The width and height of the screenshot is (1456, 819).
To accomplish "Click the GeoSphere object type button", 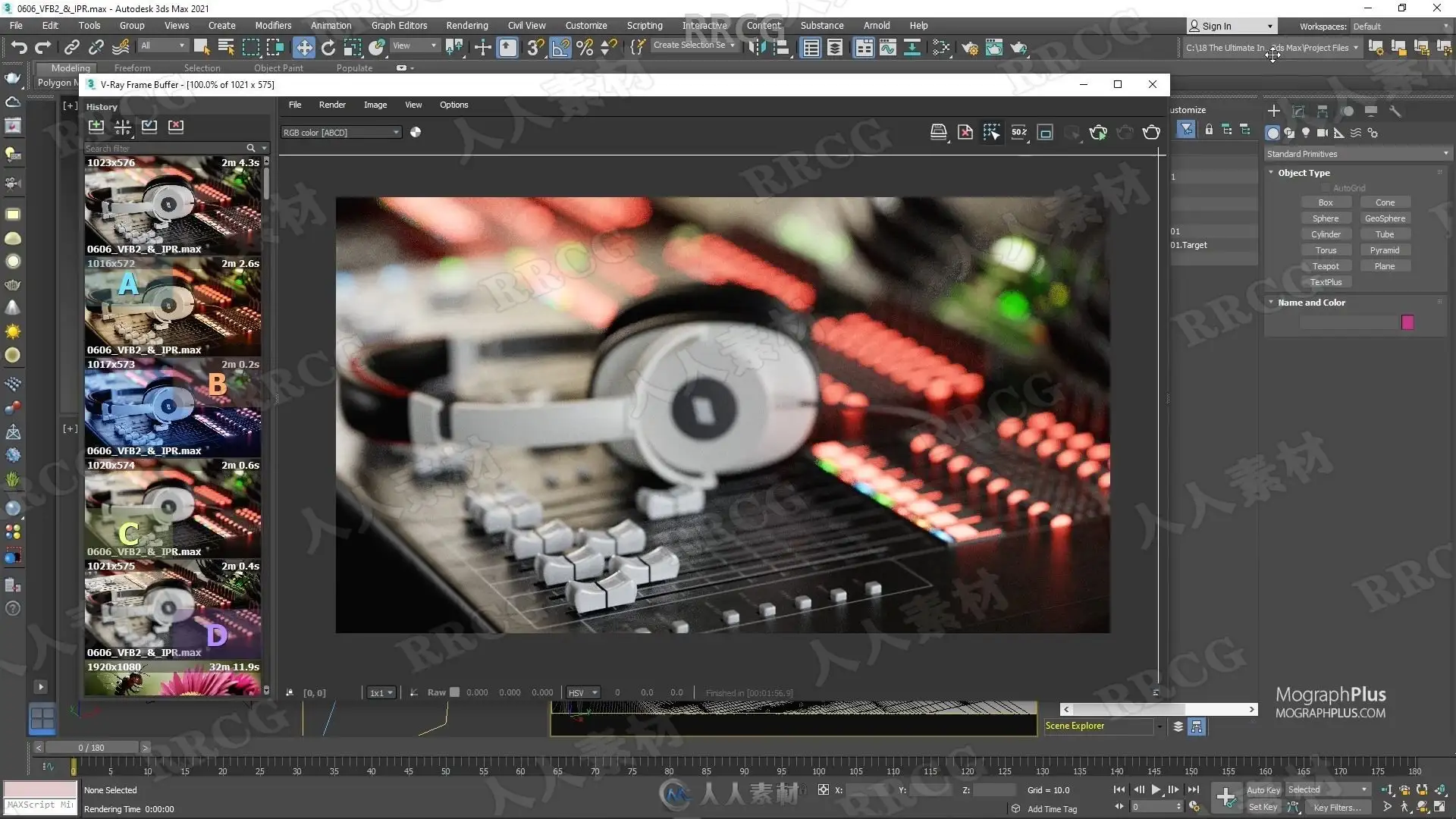I will pos(1385,218).
